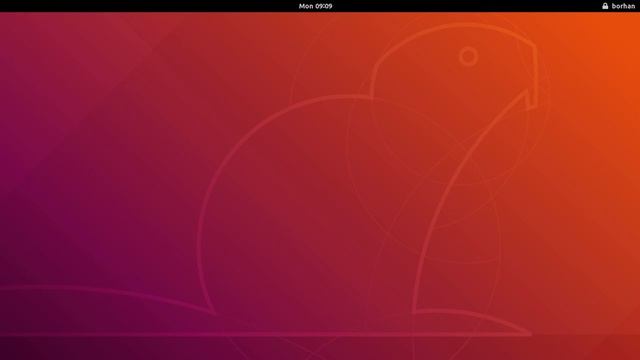Open the borhan user menu
The height and width of the screenshot is (360, 640).
[623, 6]
